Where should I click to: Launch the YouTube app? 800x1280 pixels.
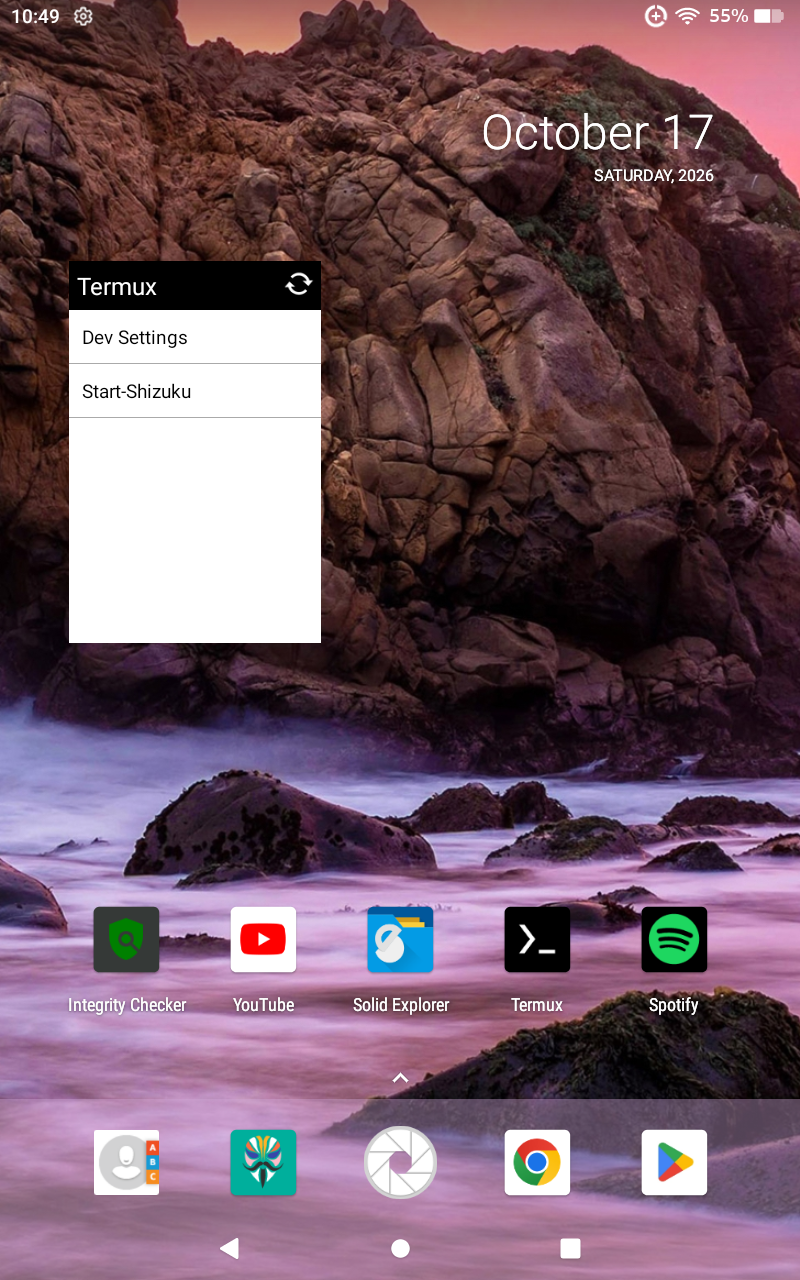pyautogui.click(x=263, y=940)
